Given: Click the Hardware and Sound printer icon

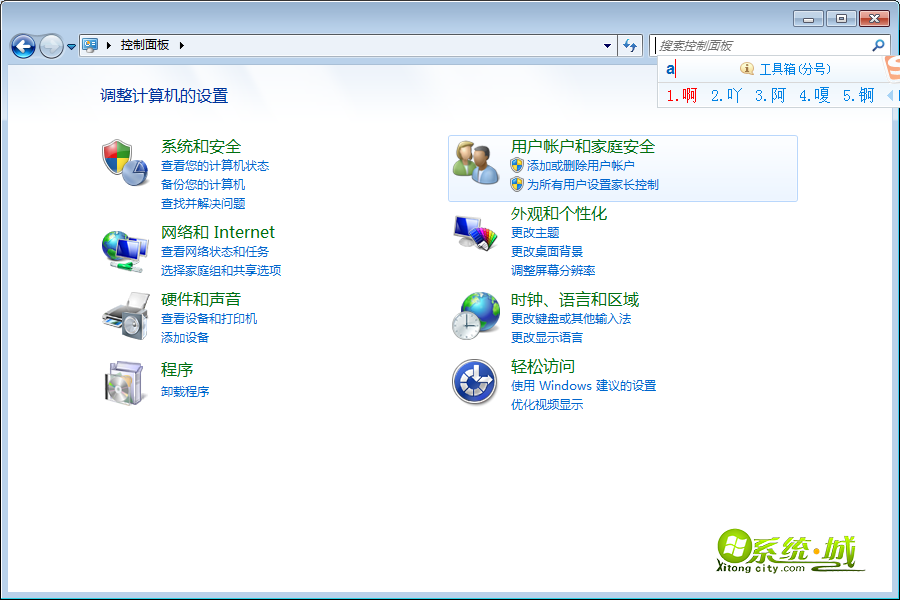Looking at the screenshot, I should coord(124,316).
